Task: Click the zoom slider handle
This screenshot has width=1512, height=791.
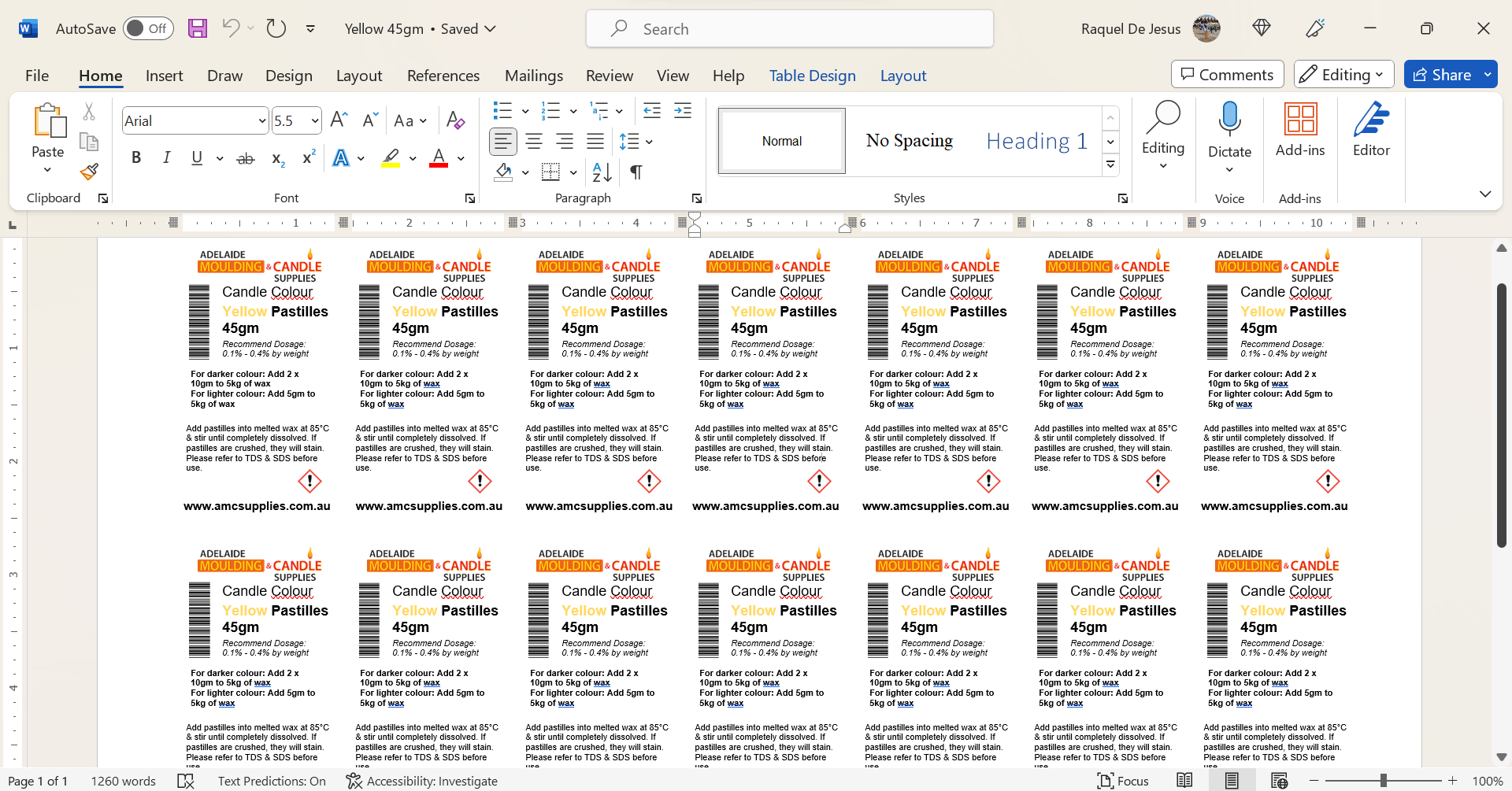Action: (x=1384, y=781)
